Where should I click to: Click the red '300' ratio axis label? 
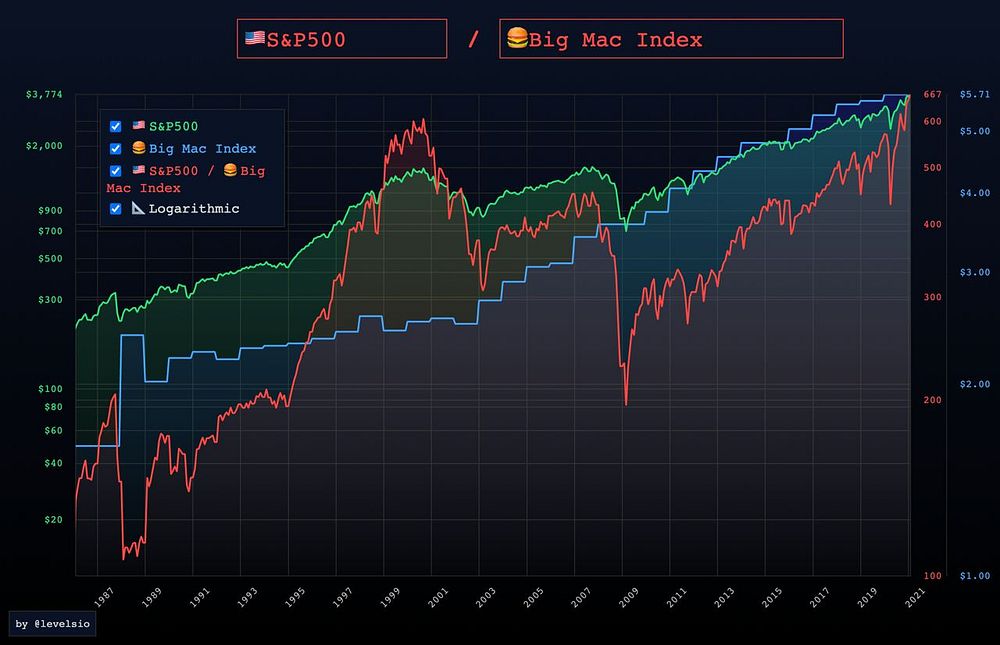[x=932, y=297]
